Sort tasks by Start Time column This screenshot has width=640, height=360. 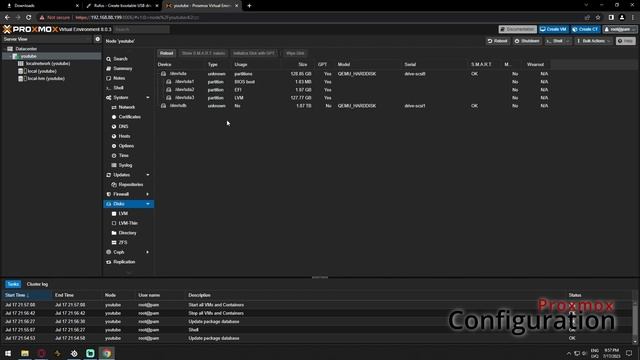[x=26, y=295]
